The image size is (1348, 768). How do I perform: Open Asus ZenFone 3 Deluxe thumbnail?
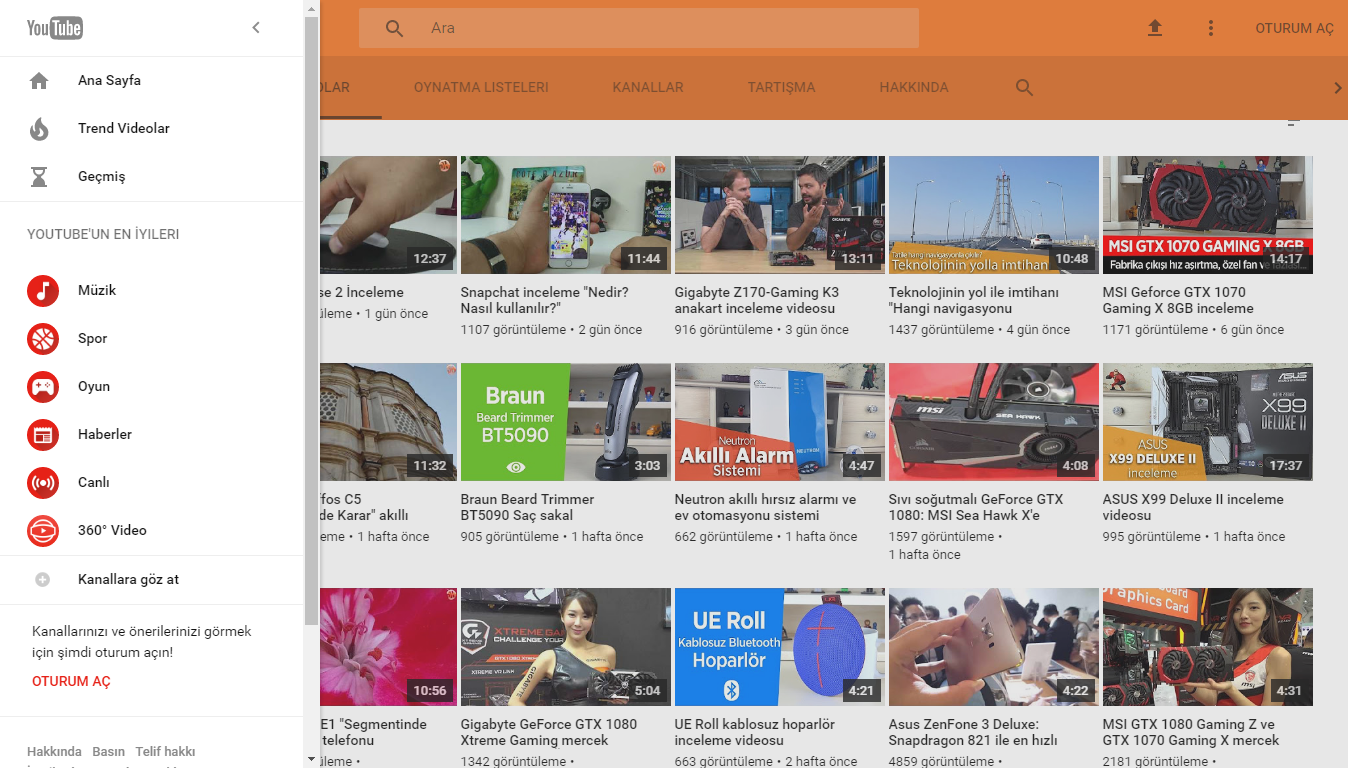click(x=993, y=647)
